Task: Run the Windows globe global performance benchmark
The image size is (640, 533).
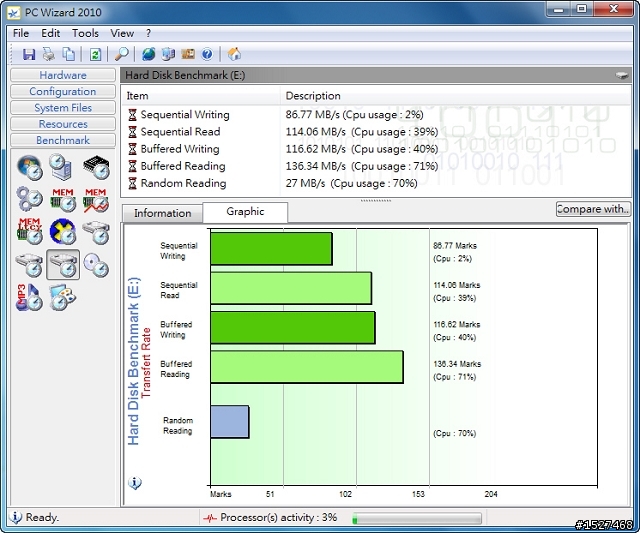Action: tap(30, 167)
